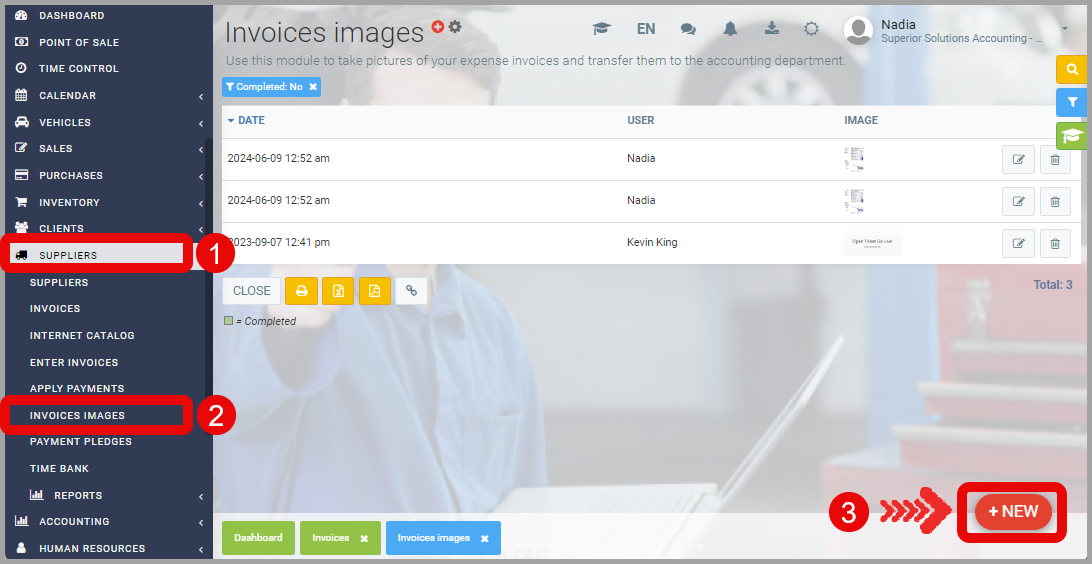The height and width of the screenshot is (564, 1092).
Task: Switch to the Dashboard bottom tab
Action: click(258, 538)
